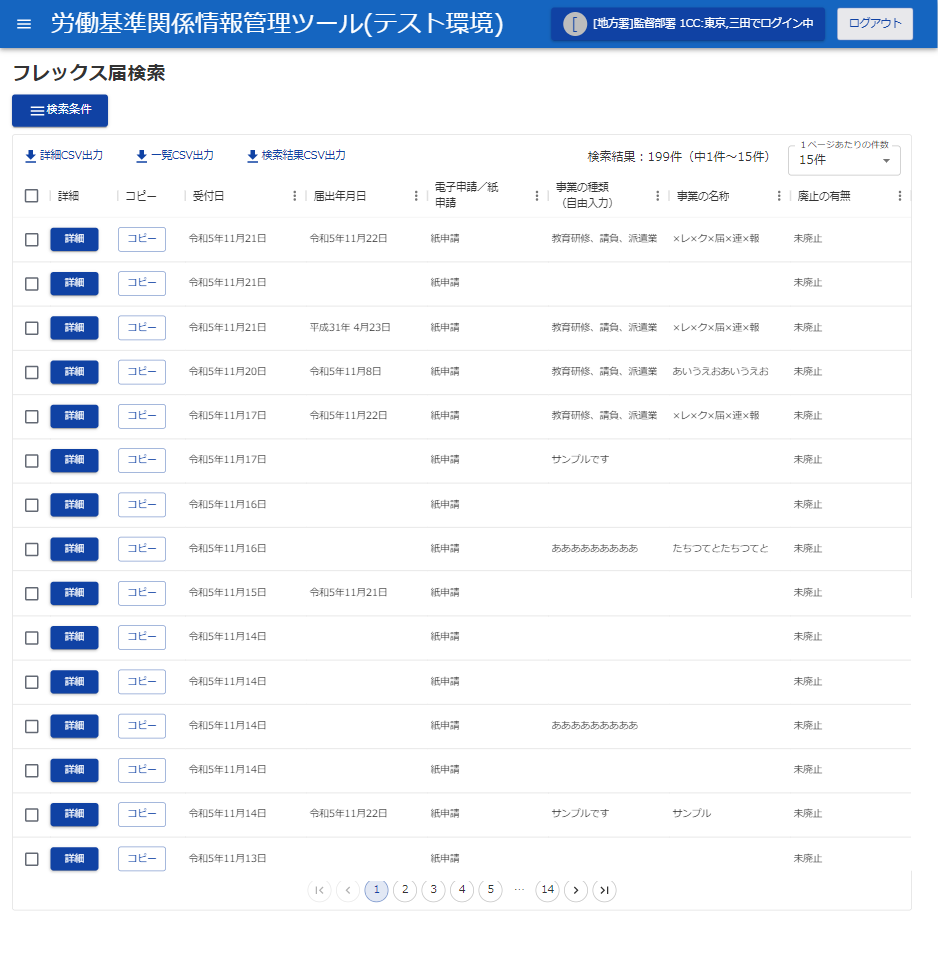Screen dimensions: 938x963
Task: Open column menu for 廃止の有無
Action: 899,196
